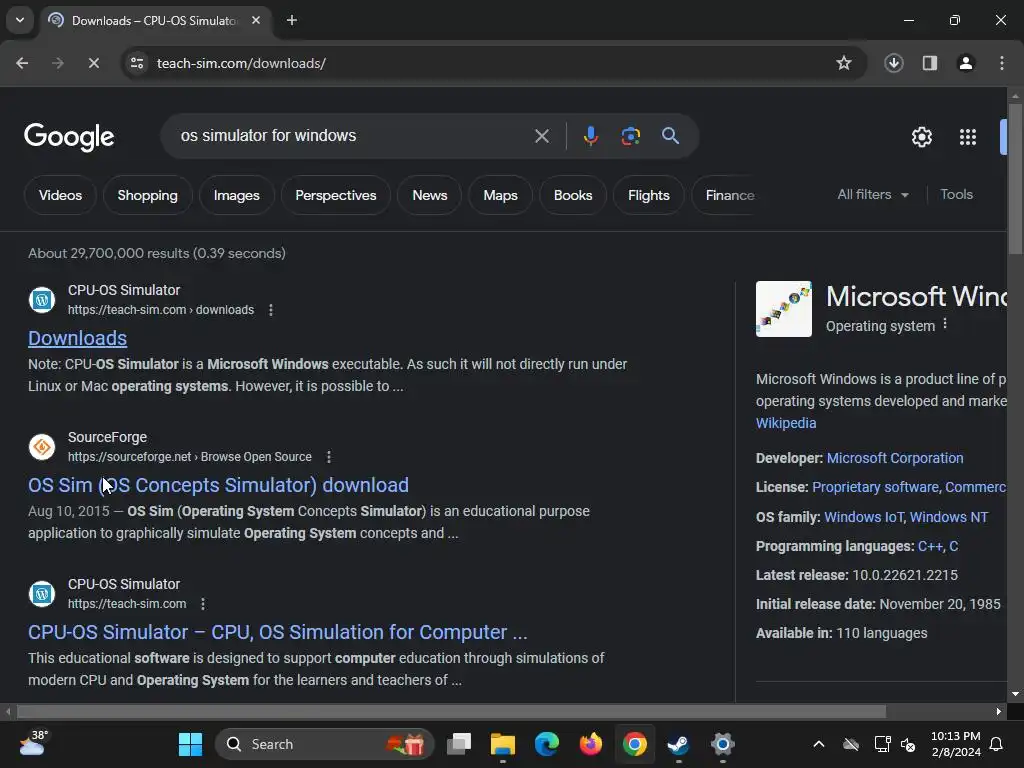
Task: Click the forward navigation arrow
Action: [x=58, y=63]
